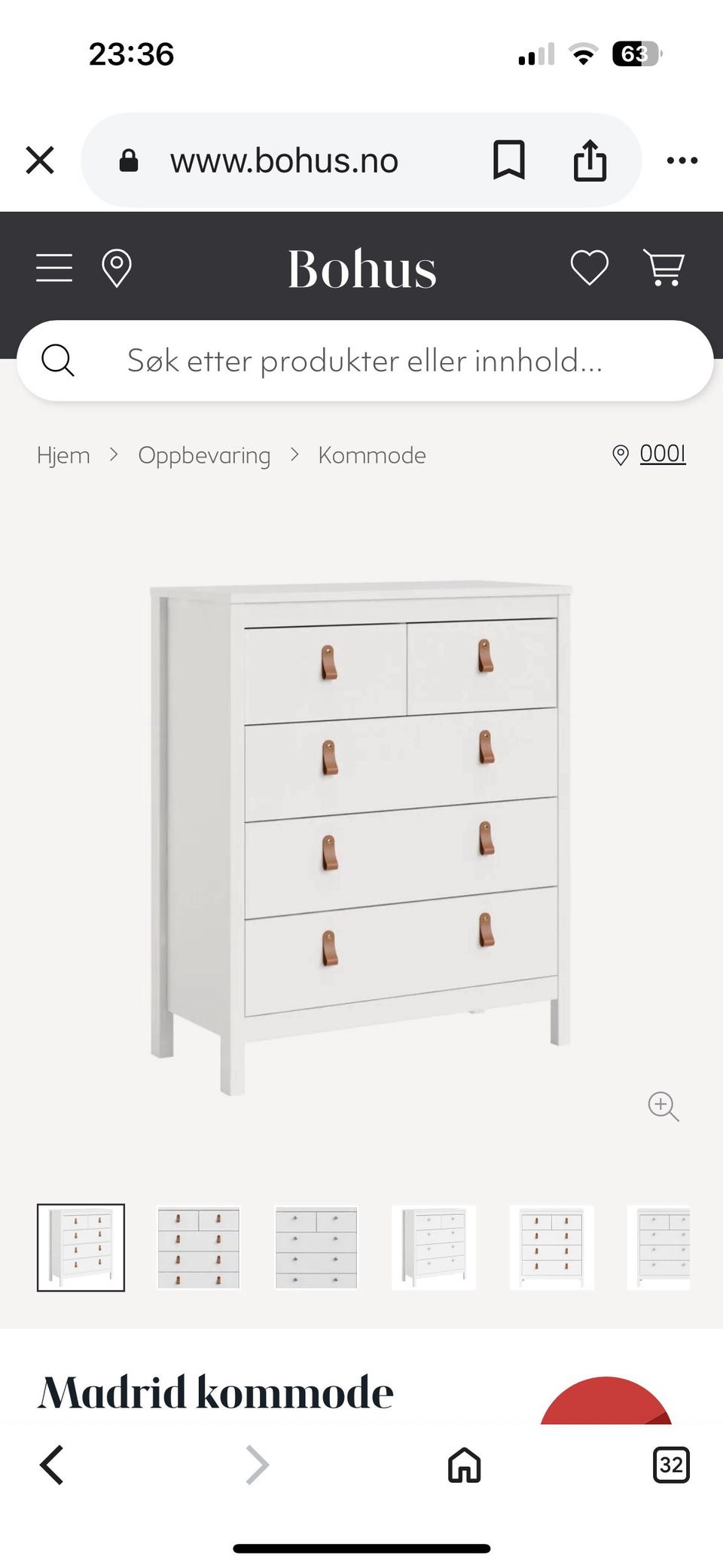
Task: Focus the 'Søk etter produkter' search field
Action: pyautogui.click(x=365, y=361)
